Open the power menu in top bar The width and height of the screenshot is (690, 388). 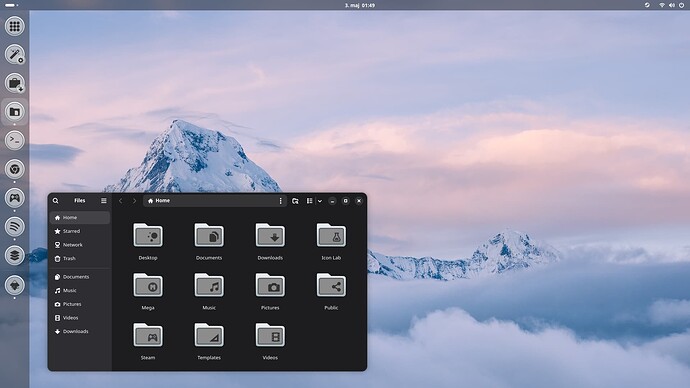(682, 5)
